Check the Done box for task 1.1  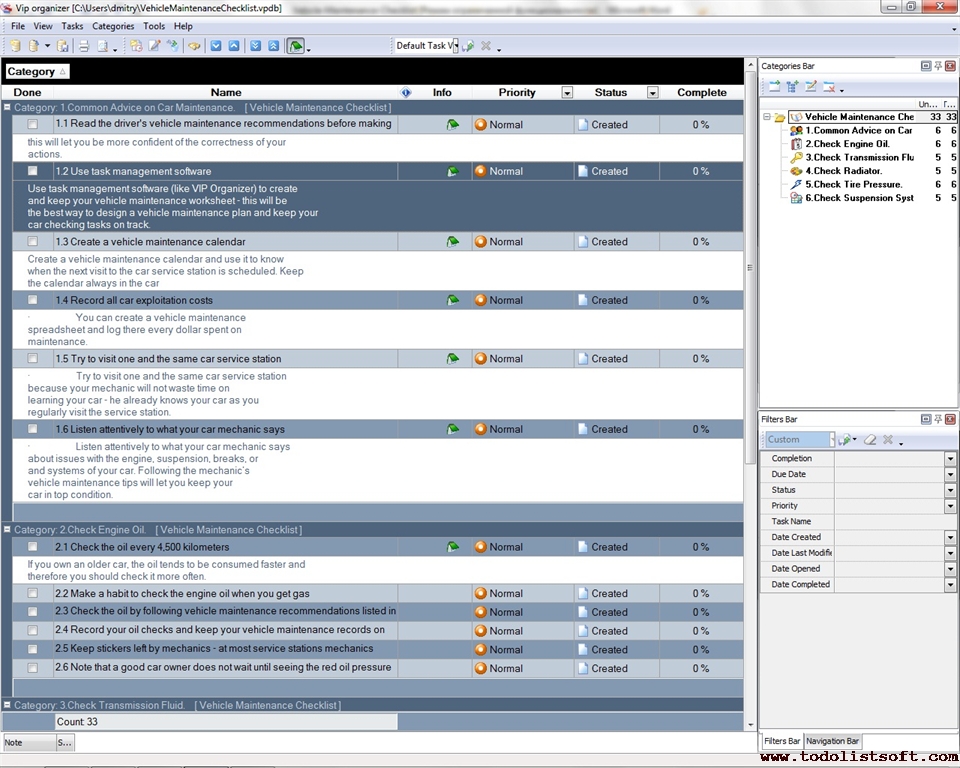click(33, 124)
